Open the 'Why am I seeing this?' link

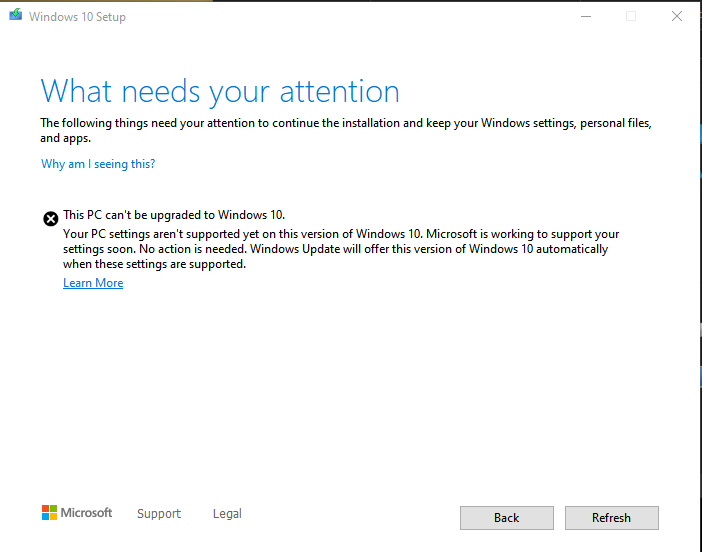coord(98,164)
